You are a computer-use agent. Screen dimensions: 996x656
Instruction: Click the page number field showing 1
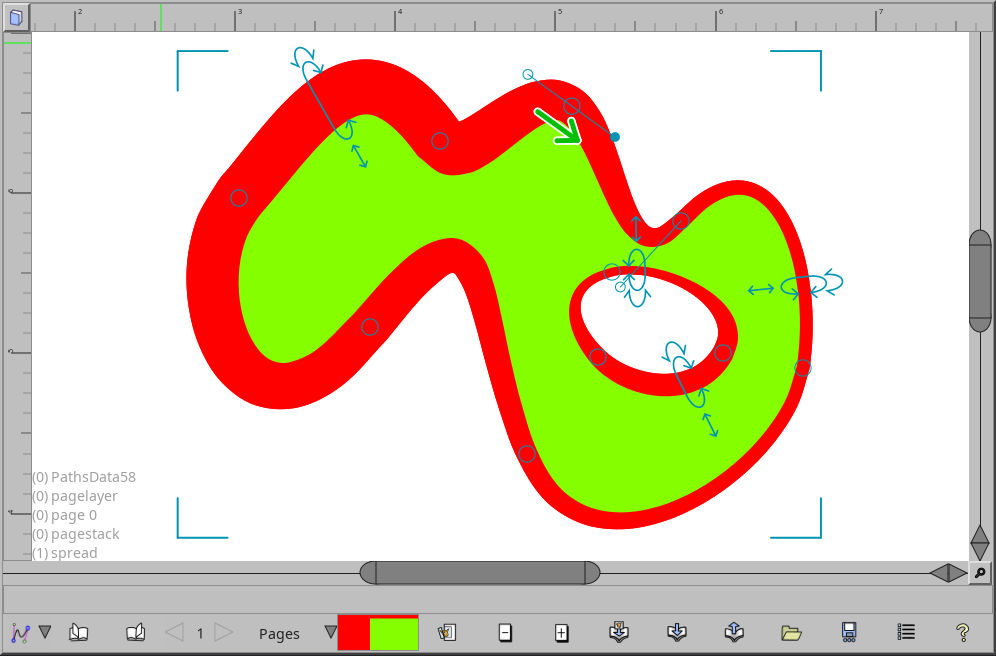click(x=199, y=632)
